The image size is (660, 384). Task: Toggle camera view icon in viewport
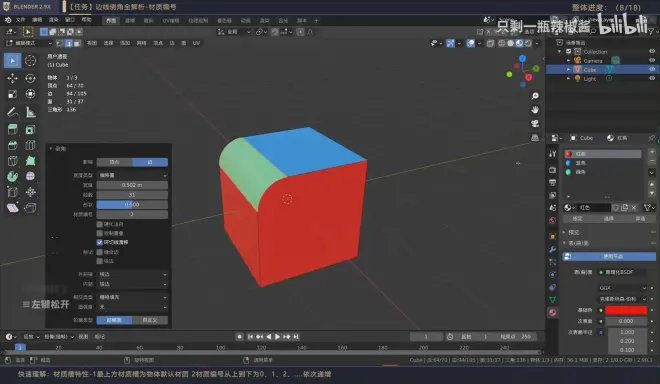point(535,124)
